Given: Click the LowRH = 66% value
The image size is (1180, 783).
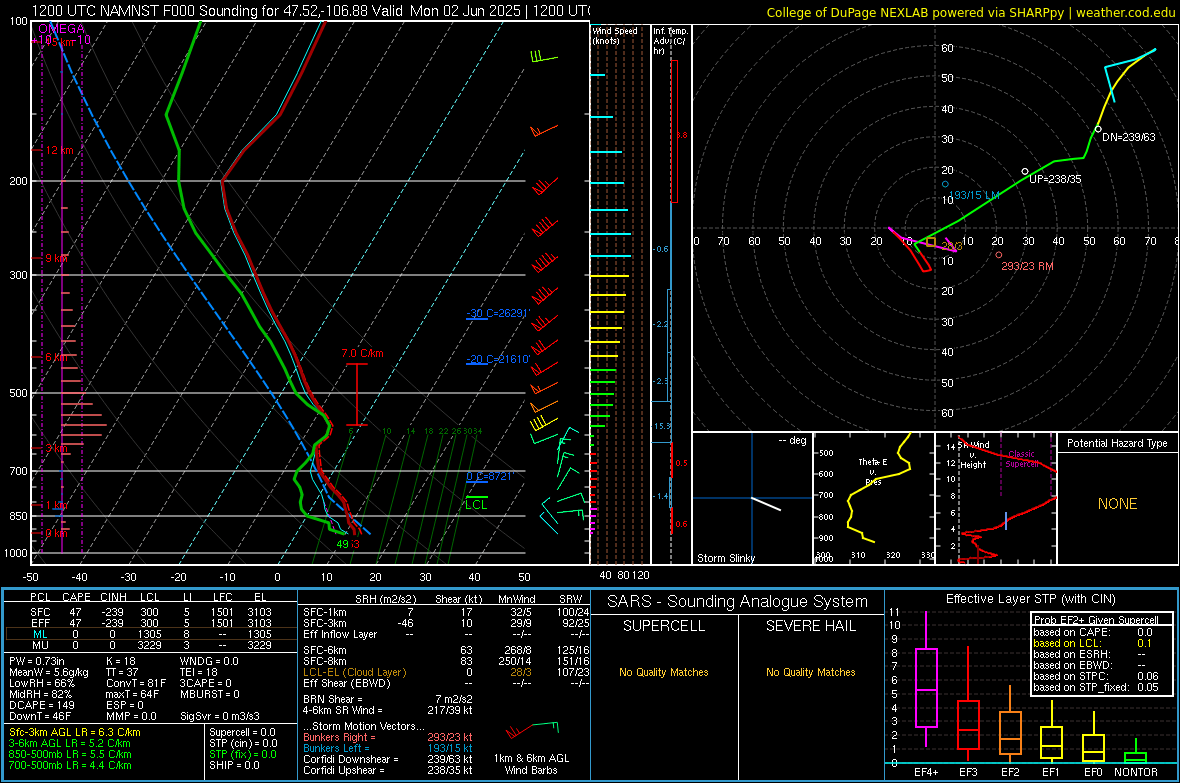Looking at the screenshot, I should [x=42, y=684].
